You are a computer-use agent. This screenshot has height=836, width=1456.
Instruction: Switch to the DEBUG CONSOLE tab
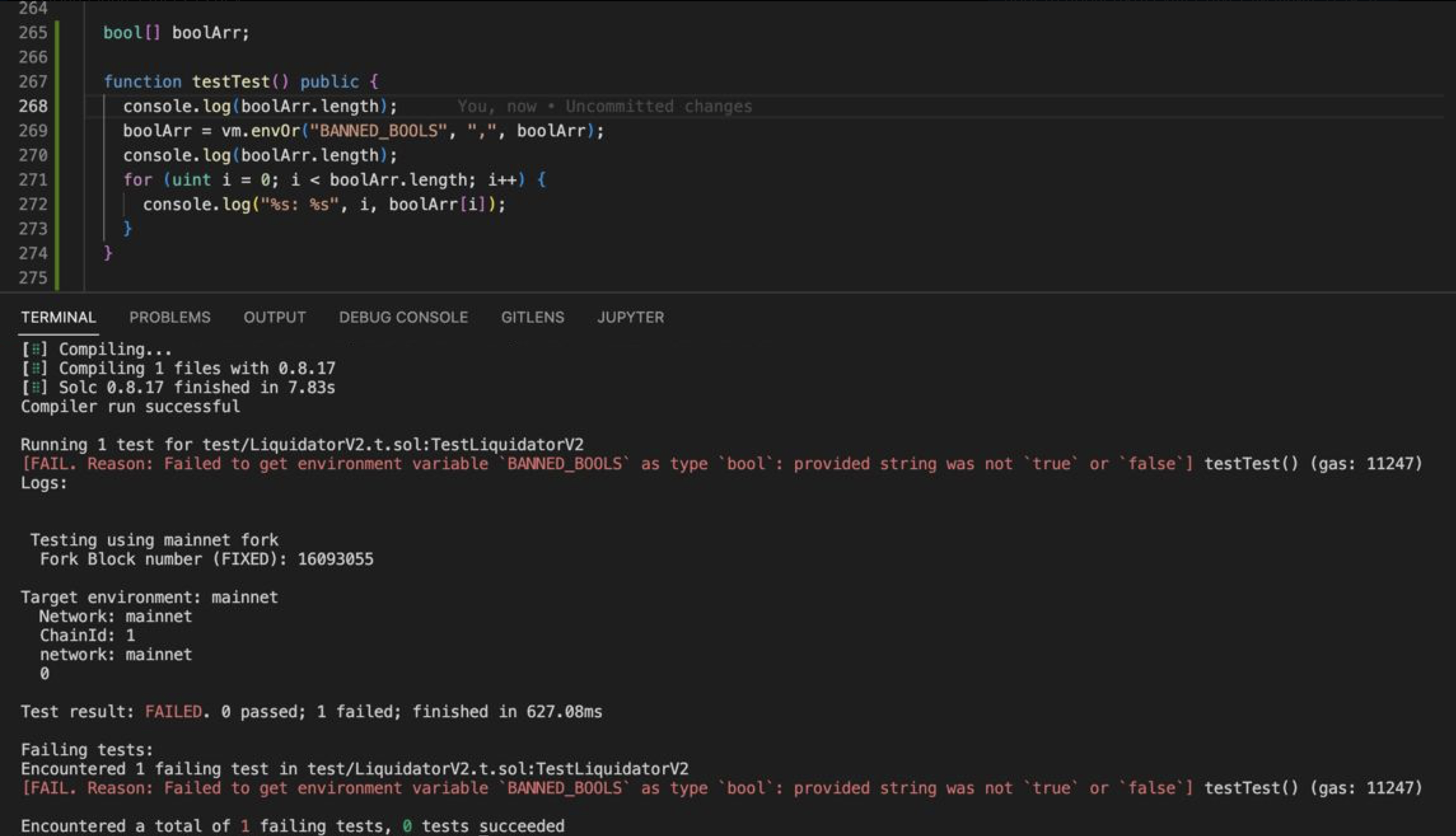point(403,317)
